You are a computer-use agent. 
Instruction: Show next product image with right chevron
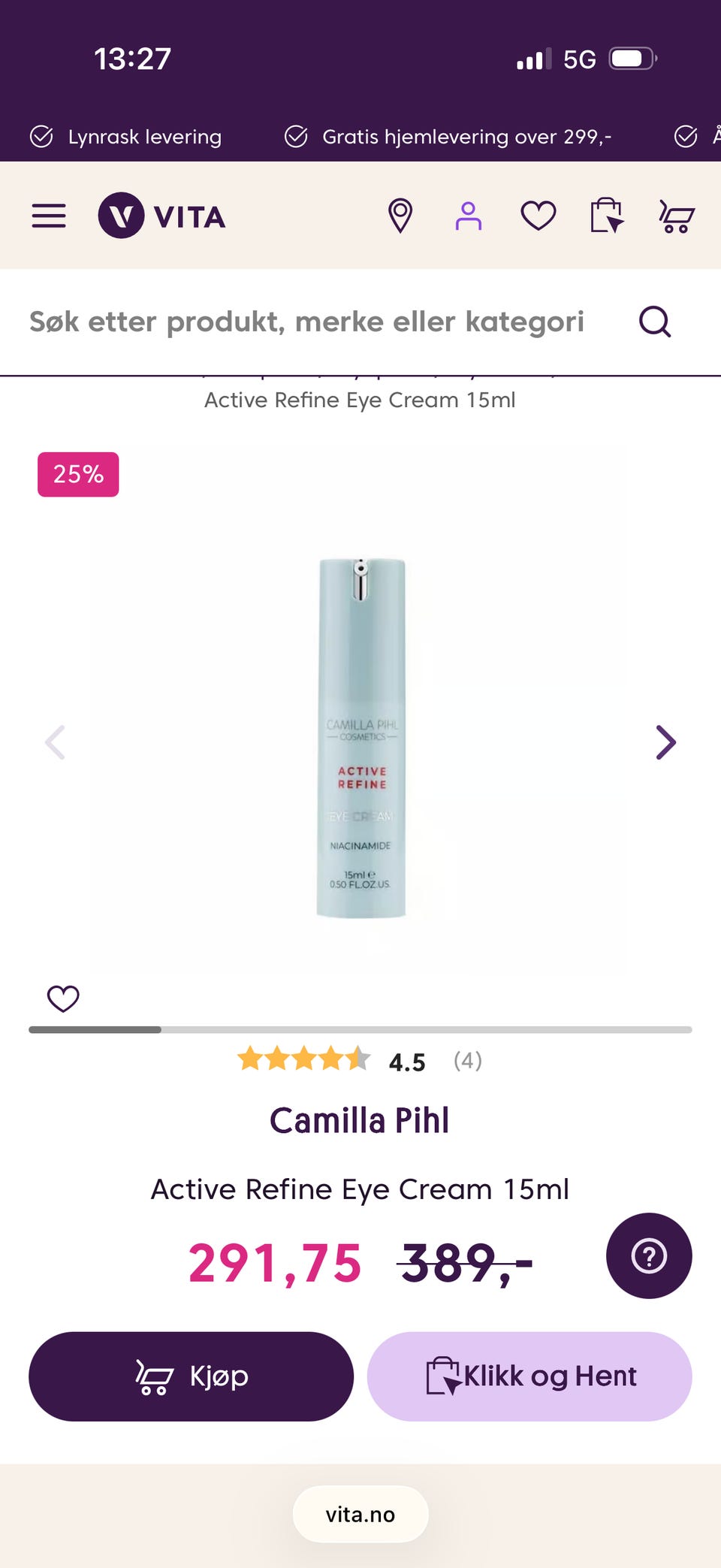coord(665,742)
